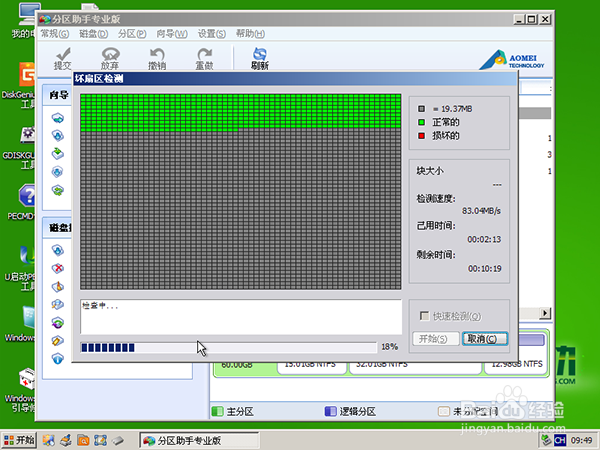Click first icon in the disk operations panel
Viewport: 600px width, 450px height.
coord(58,250)
